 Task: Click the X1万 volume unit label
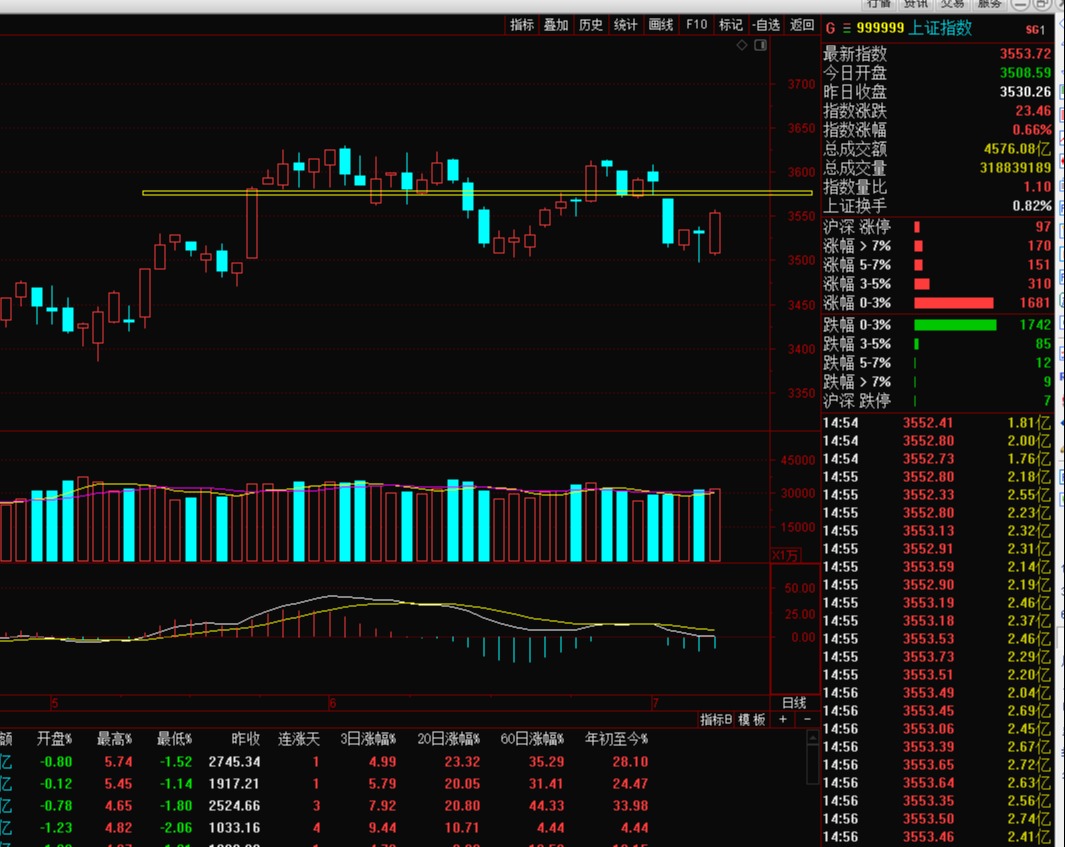click(785, 554)
